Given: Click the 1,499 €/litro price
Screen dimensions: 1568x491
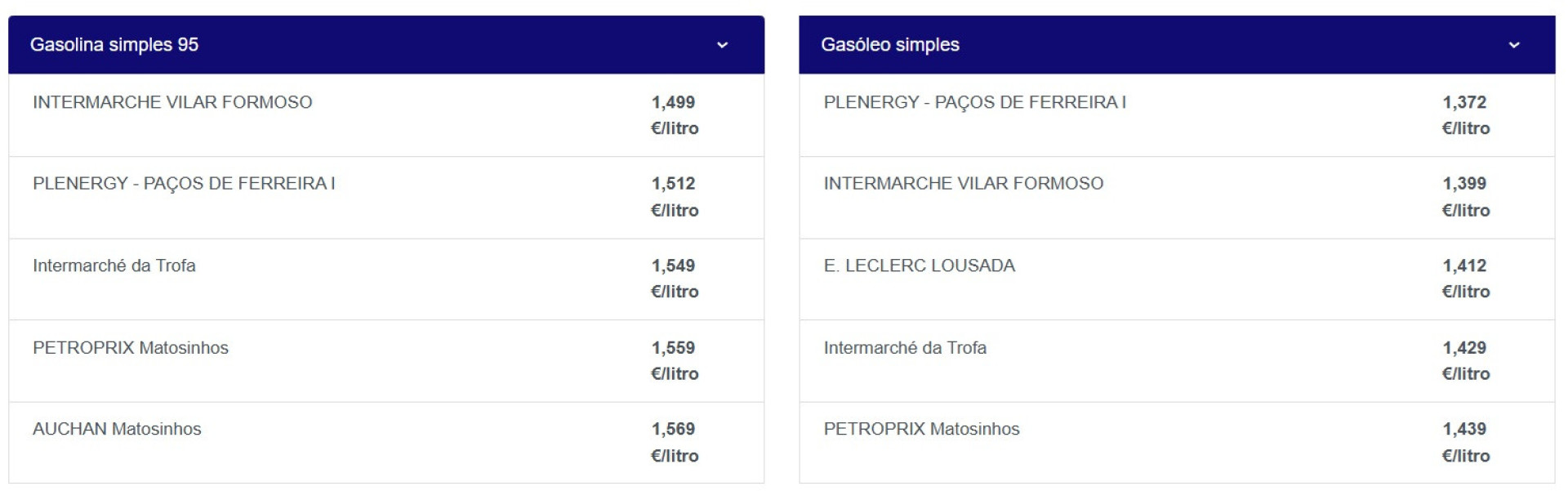Looking at the screenshot, I should [x=674, y=115].
